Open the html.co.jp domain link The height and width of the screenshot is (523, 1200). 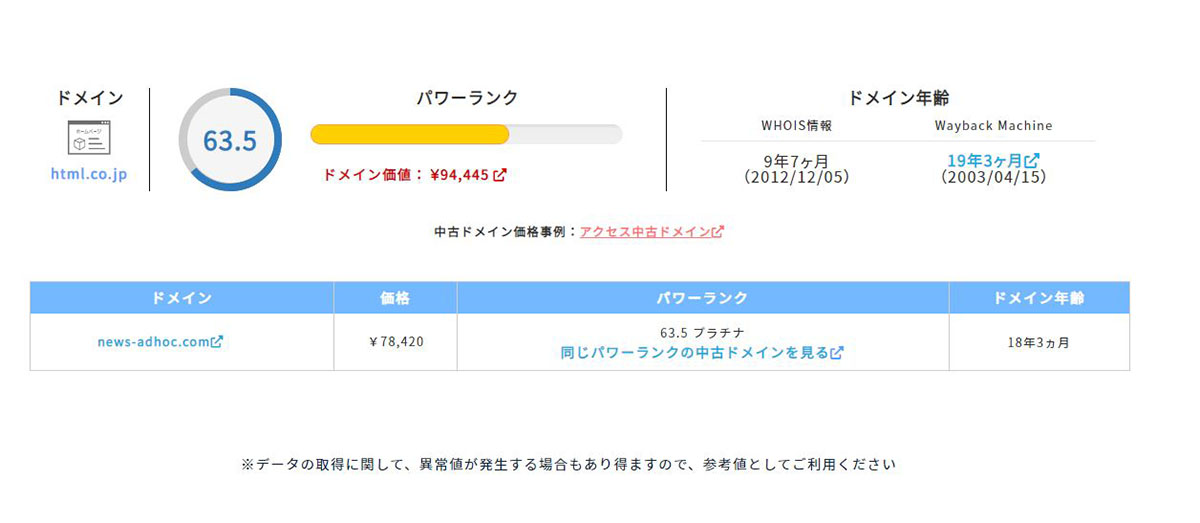click(x=89, y=174)
